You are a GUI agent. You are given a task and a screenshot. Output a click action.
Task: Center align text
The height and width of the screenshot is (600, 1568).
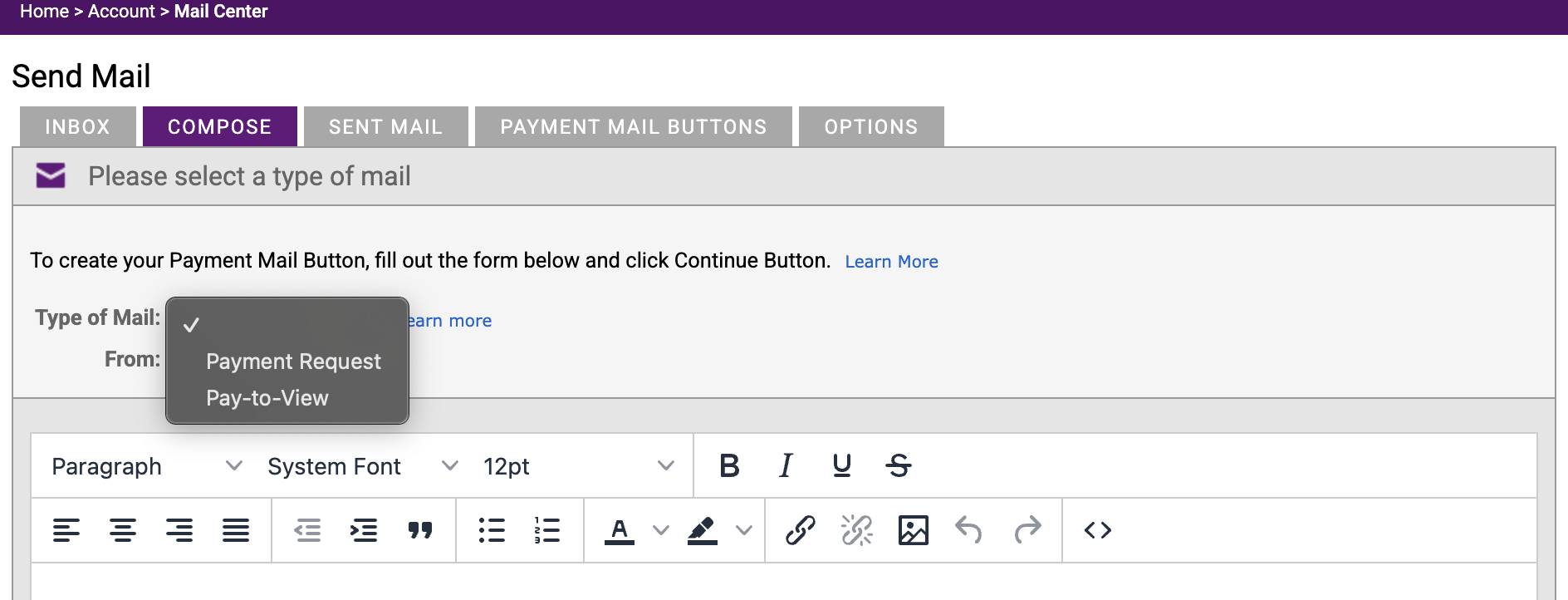123,530
